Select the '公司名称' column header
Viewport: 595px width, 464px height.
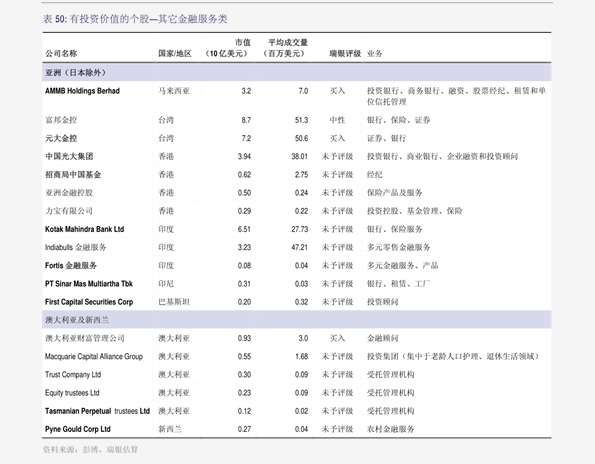tap(61, 53)
